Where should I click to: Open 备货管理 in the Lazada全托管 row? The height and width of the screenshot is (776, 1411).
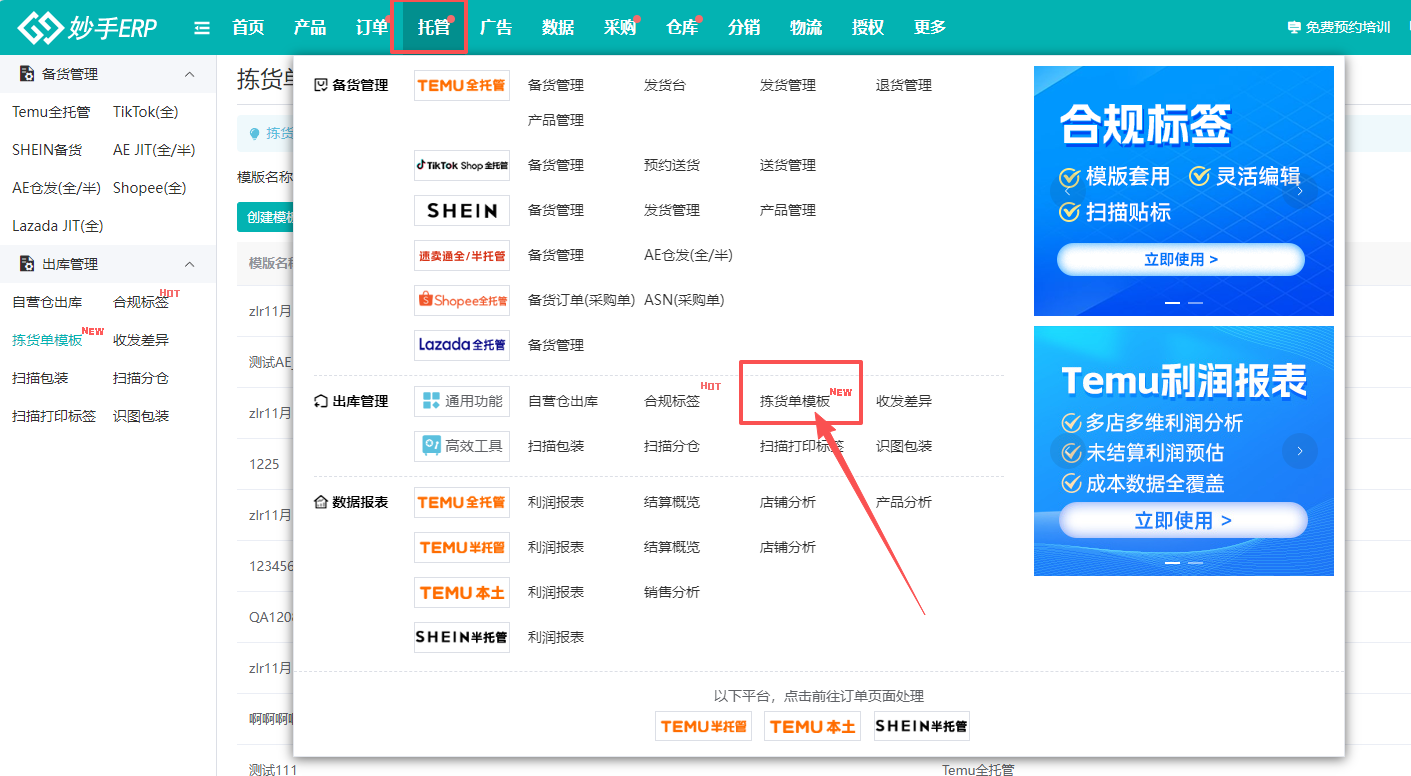point(556,345)
